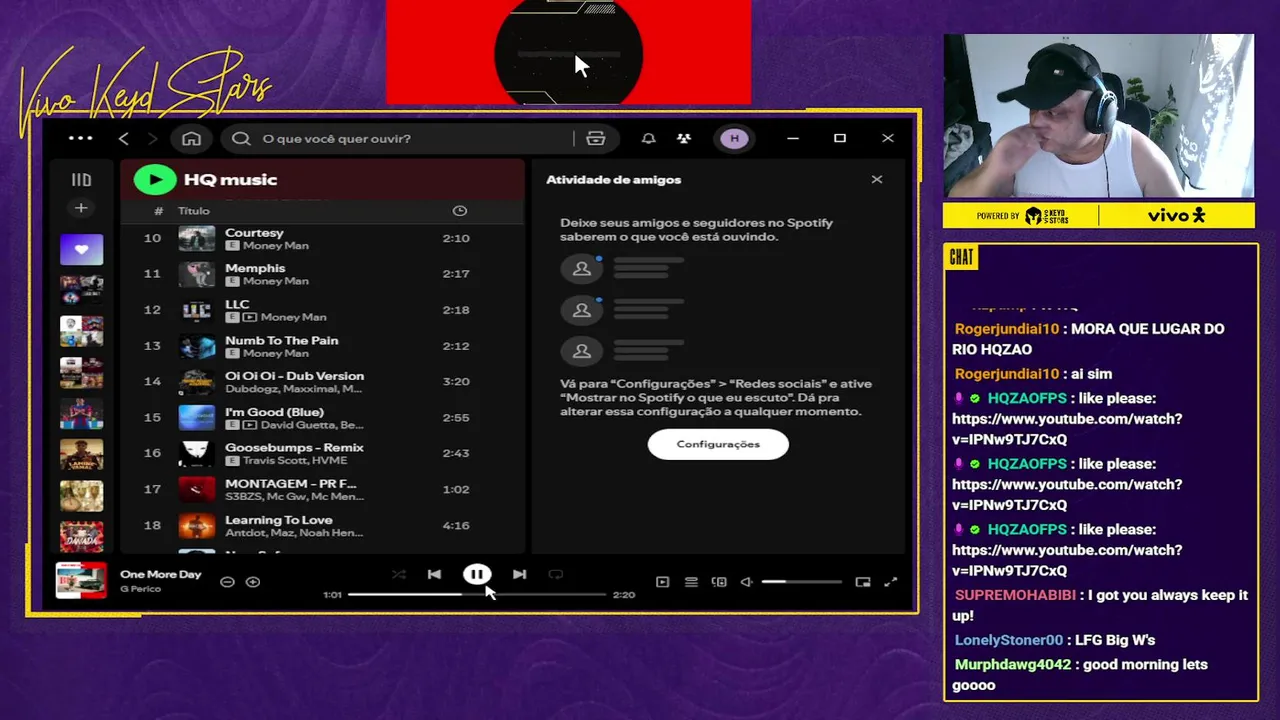1280x720 pixels.
Task: Open the now playing One More Day cover
Action: tap(81, 581)
